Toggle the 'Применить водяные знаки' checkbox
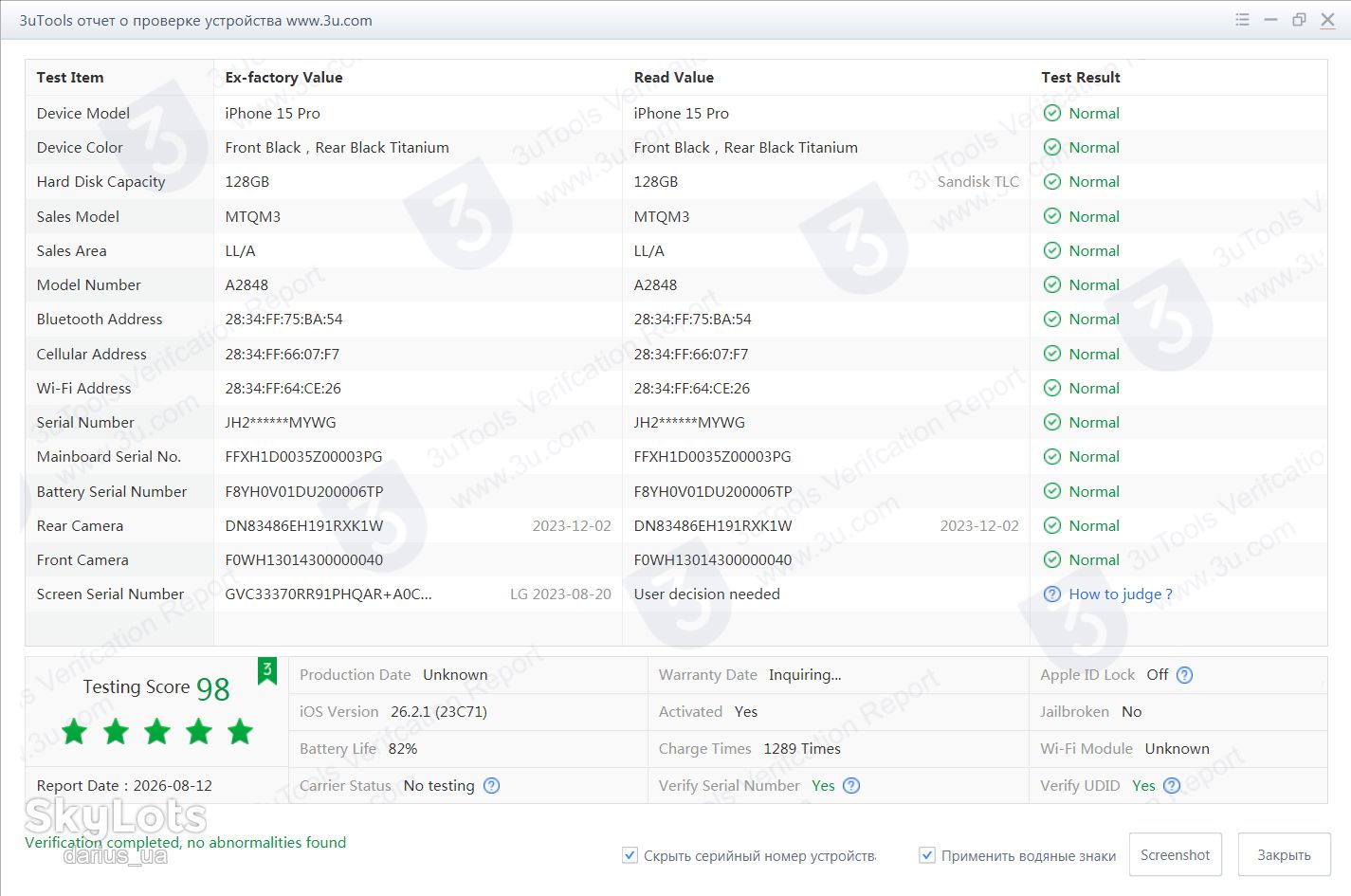Screen dimensions: 1351x896 click(927, 855)
